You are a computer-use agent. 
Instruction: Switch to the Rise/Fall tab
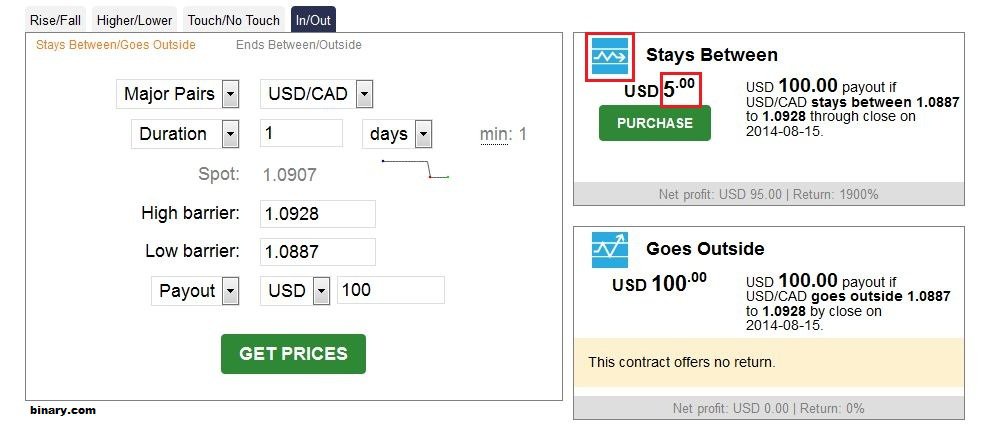pos(56,20)
